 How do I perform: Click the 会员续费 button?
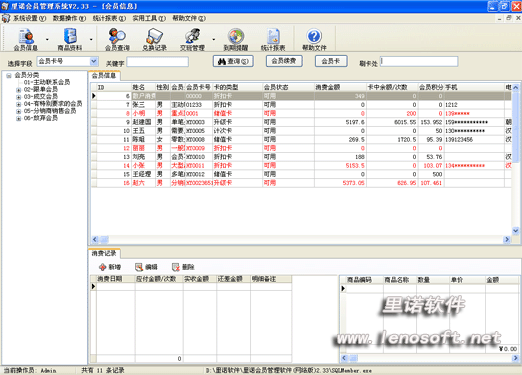pos(284,61)
